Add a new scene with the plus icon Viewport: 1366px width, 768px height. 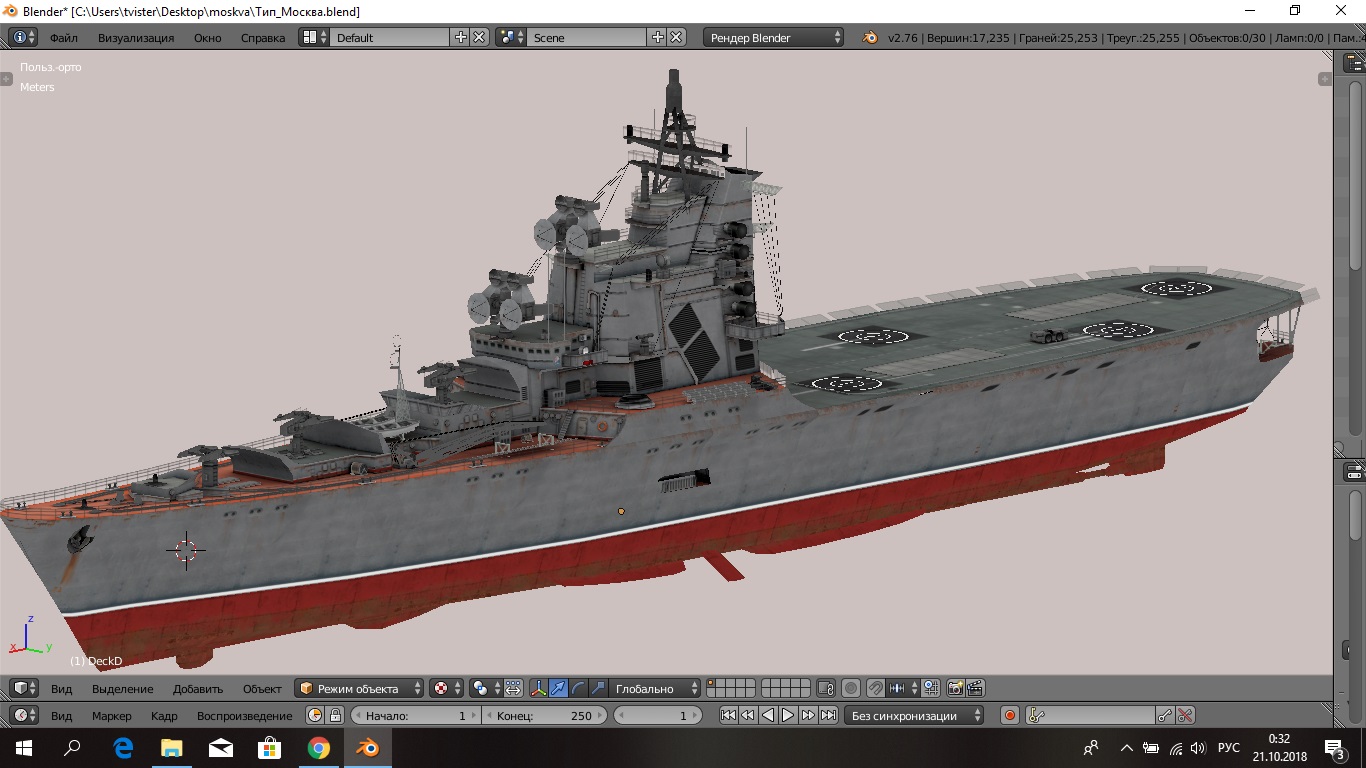click(658, 37)
